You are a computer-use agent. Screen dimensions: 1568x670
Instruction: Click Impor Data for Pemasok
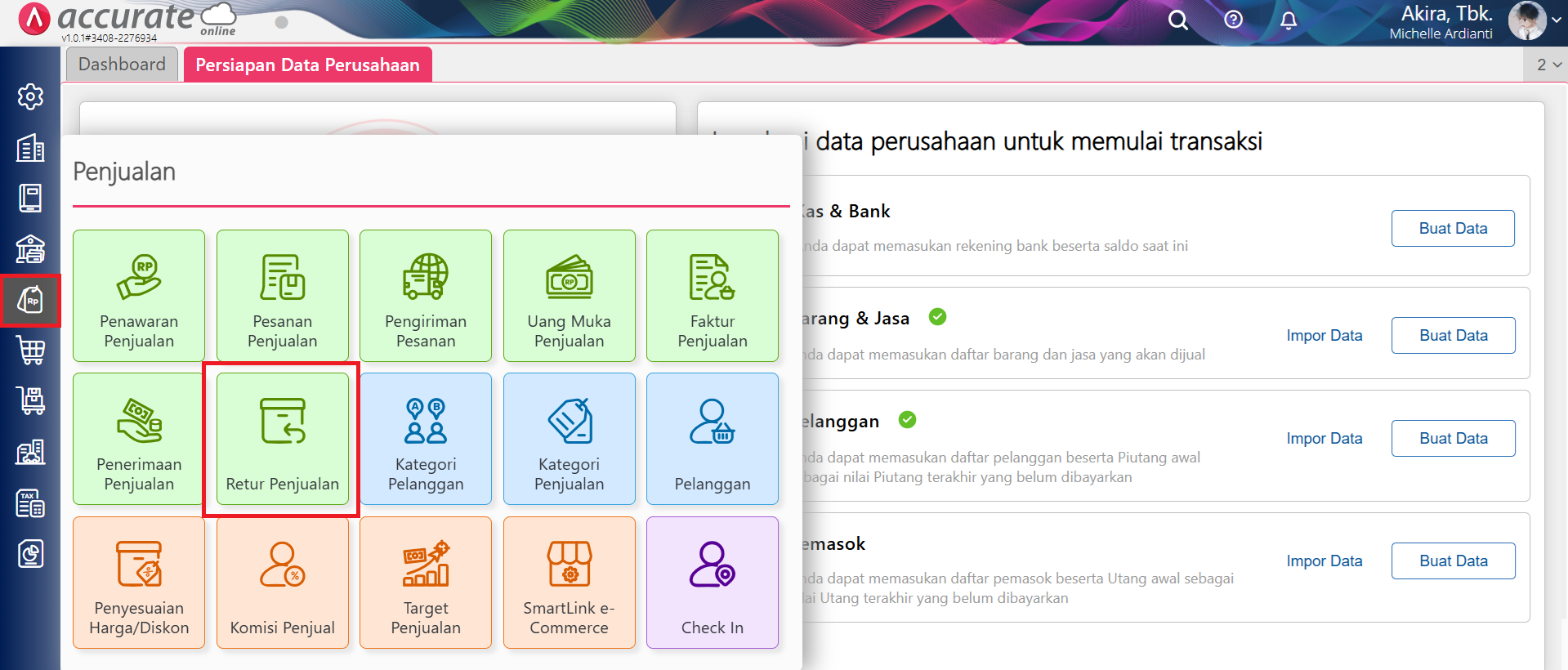[1324, 561]
